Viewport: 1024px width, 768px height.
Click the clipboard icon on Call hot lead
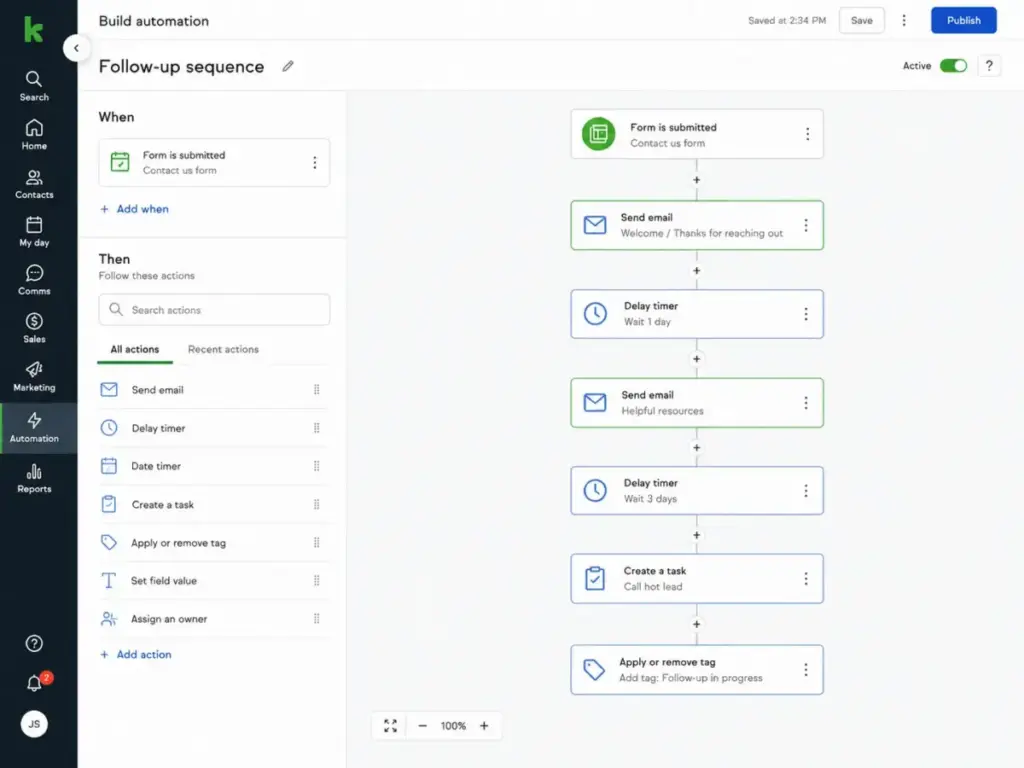[x=595, y=579]
